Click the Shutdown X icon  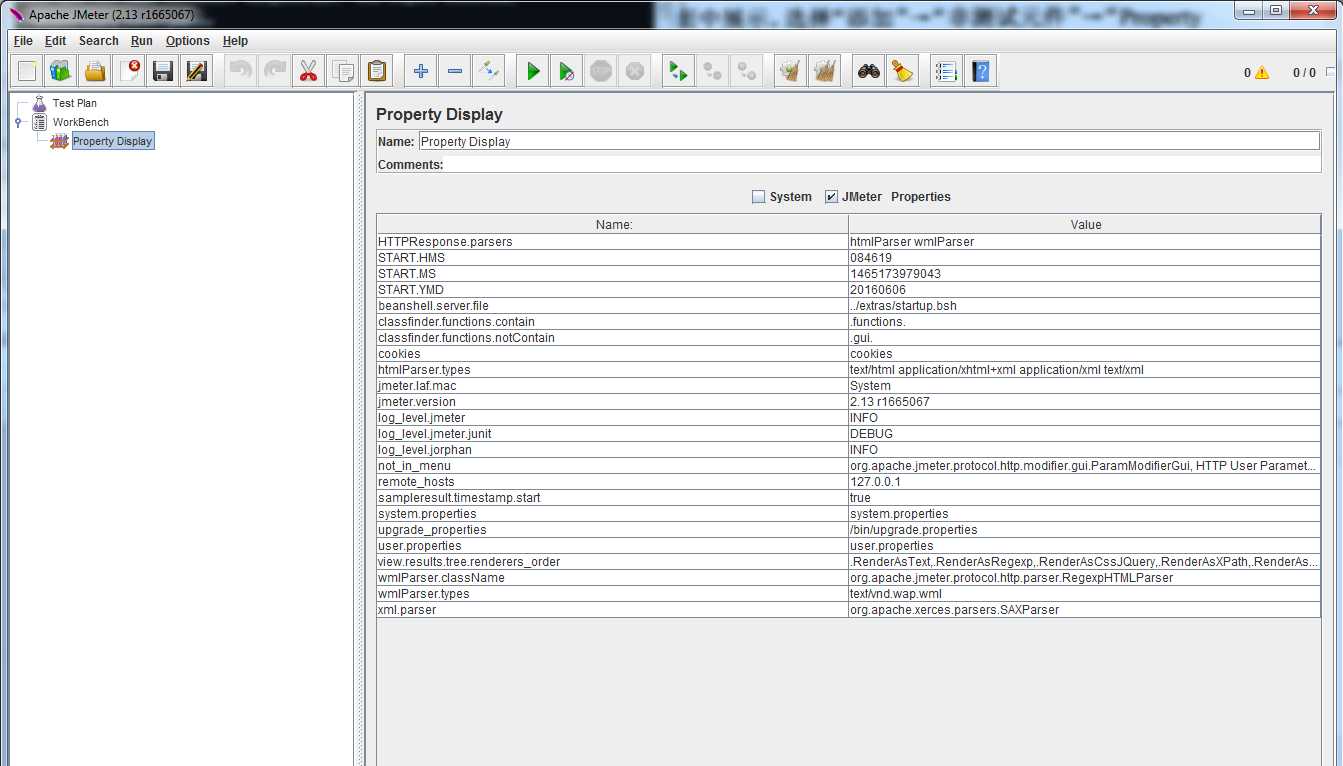pyautogui.click(x=635, y=71)
